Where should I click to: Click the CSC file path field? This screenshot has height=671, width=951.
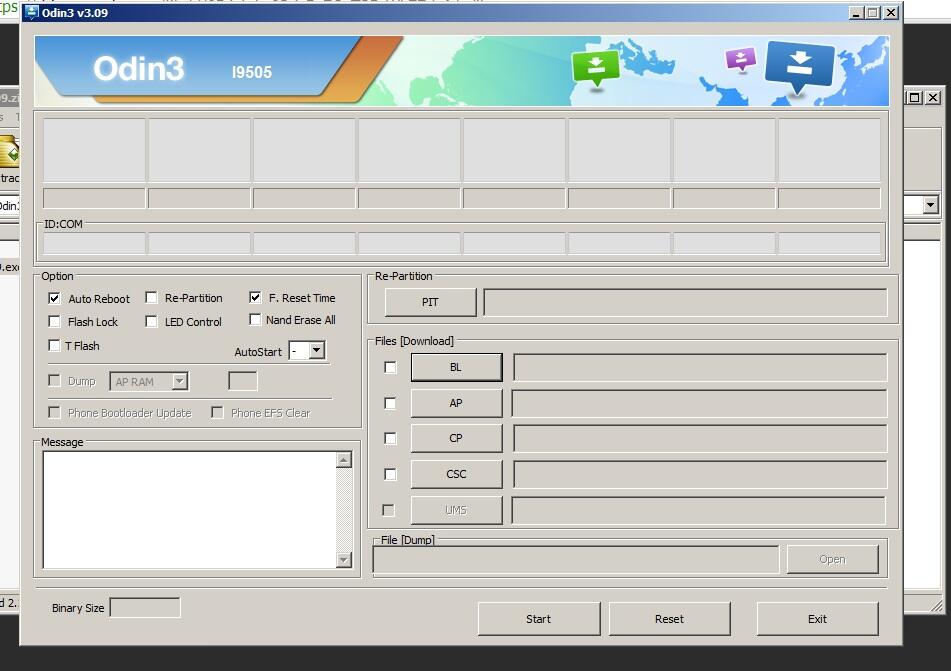700,474
